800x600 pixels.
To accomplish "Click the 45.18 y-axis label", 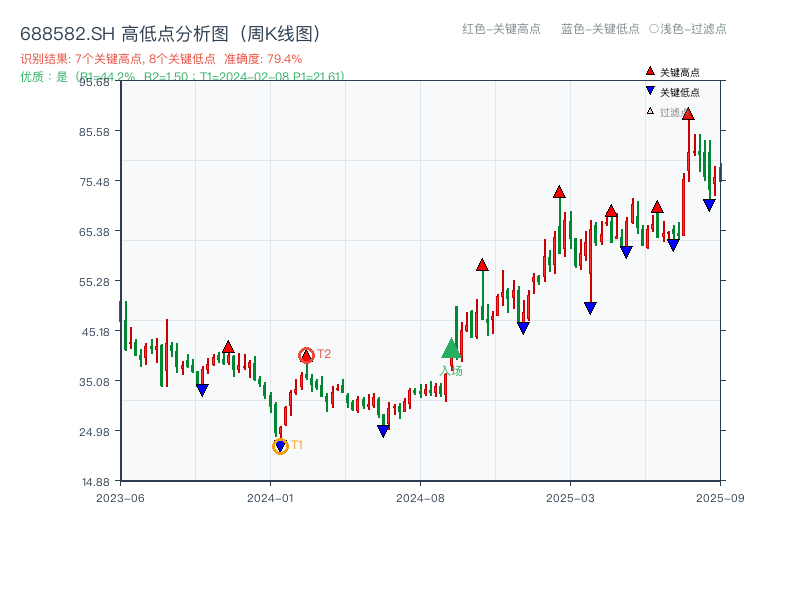I will coord(95,332).
